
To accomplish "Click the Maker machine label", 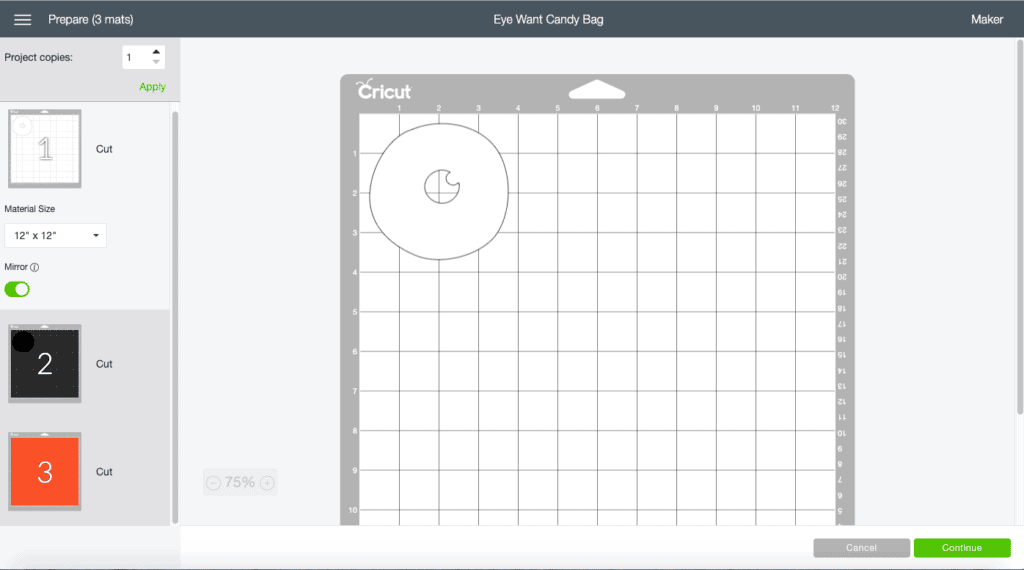I will 986,19.
